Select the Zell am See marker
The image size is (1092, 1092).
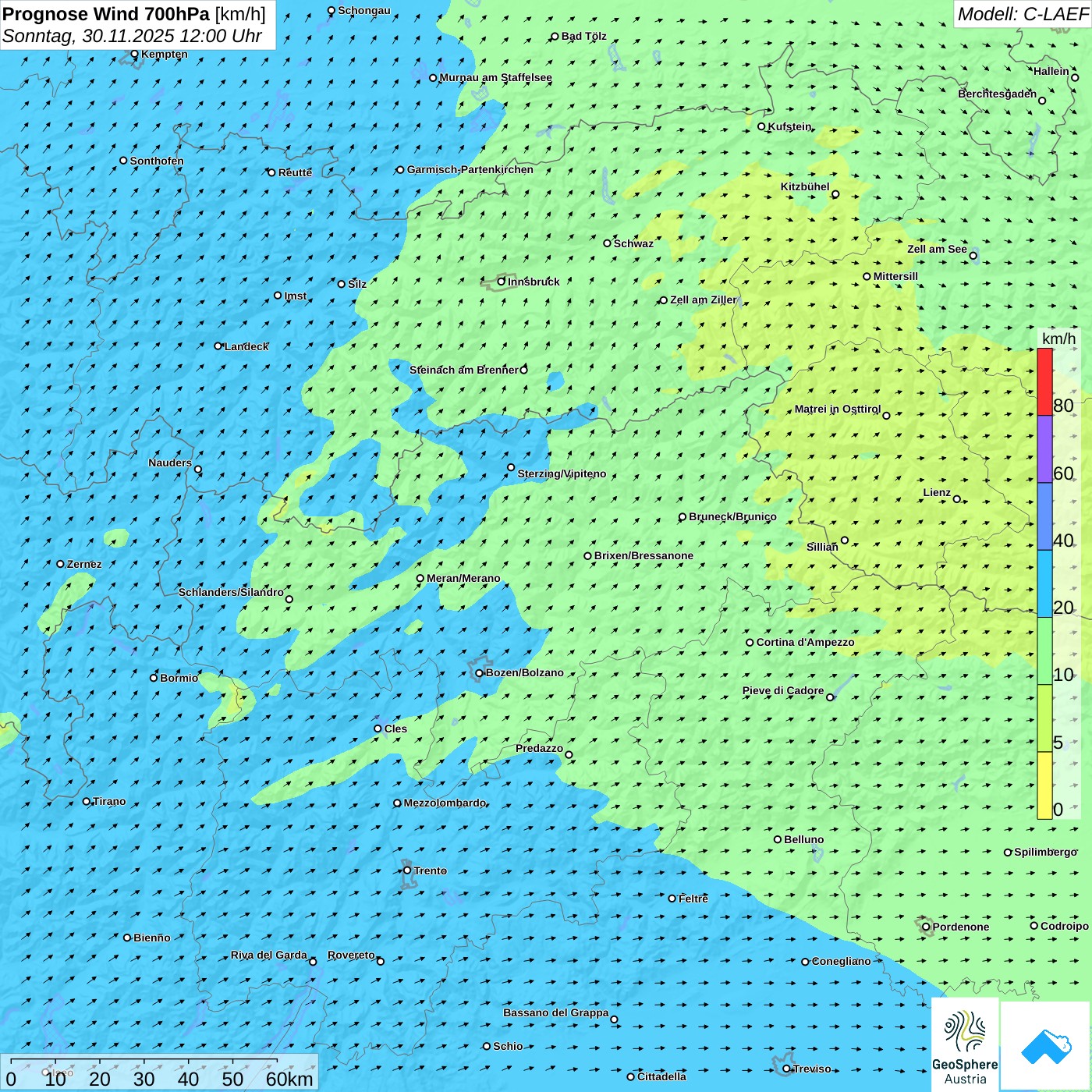point(973,256)
